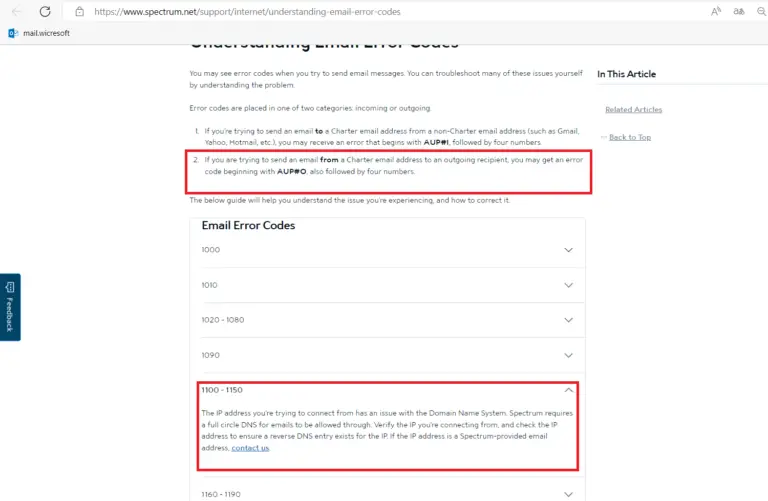
Task: Click the URL address bar field
Action: click(x=382, y=11)
